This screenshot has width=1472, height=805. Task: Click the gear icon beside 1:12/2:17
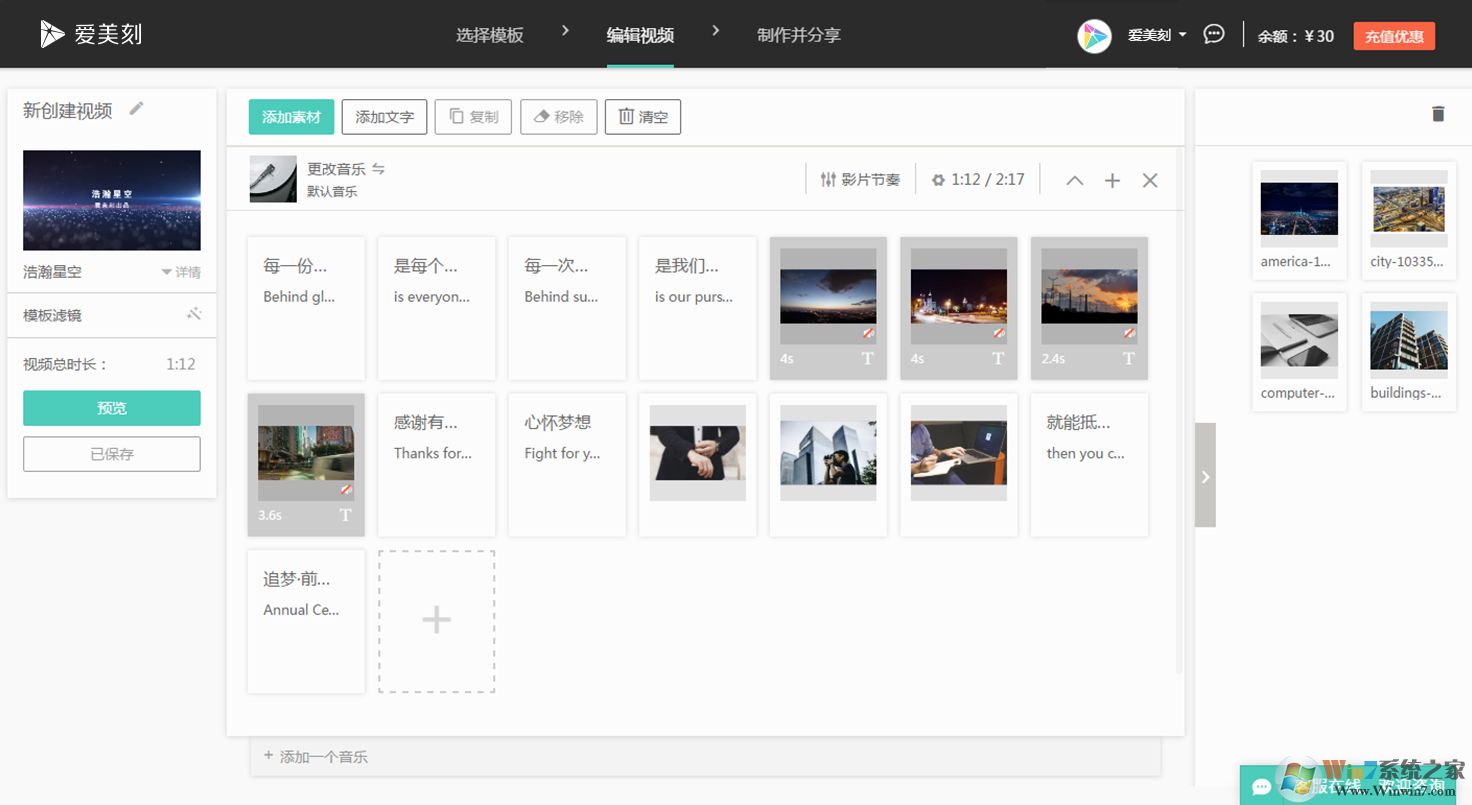[x=938, y=179]
